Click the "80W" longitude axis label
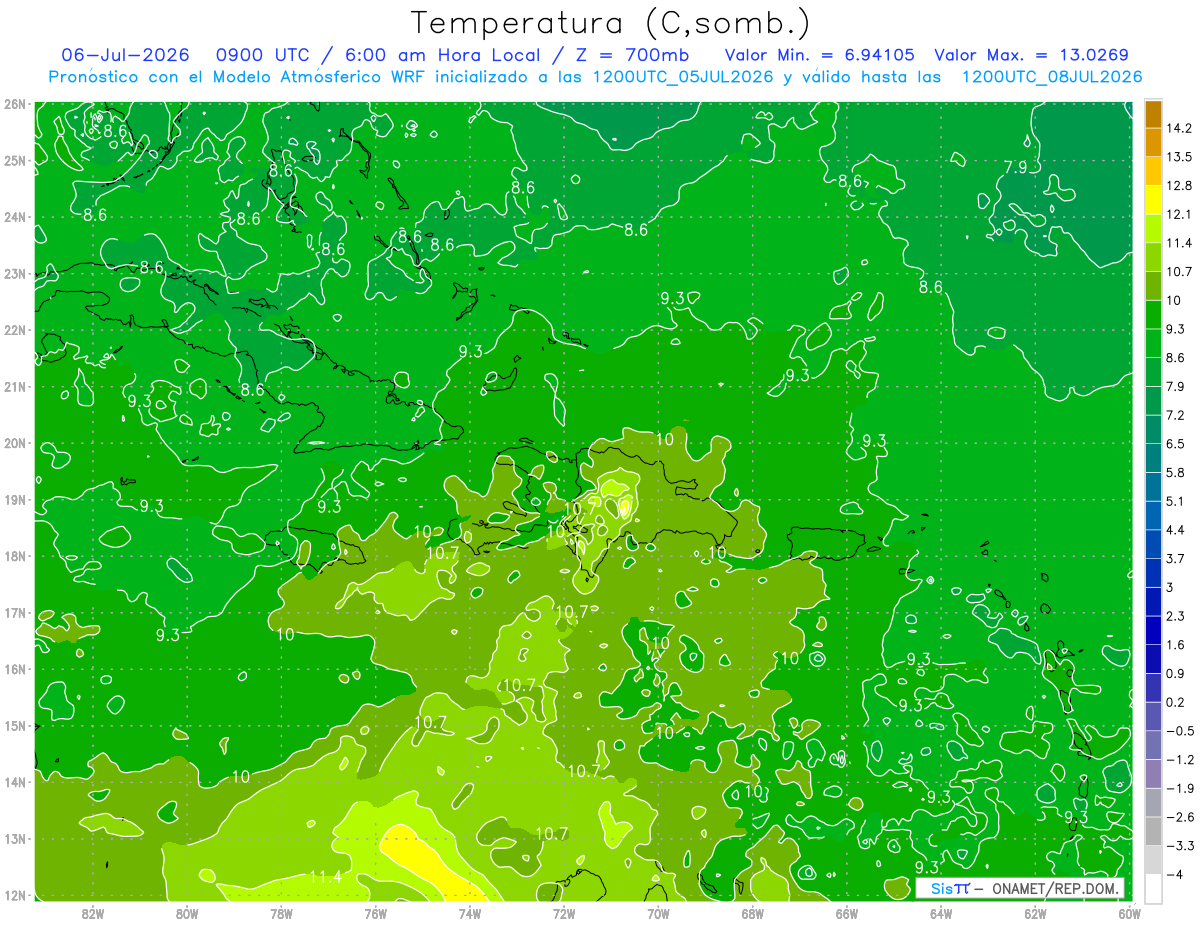 click(x=186, y=913)
